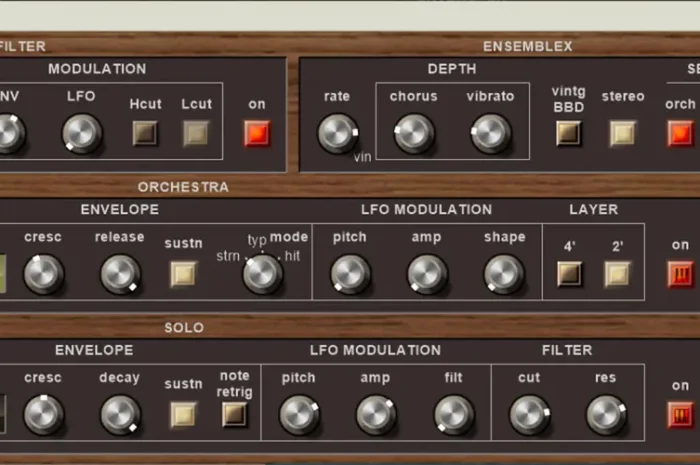Toggle the Orchestra sustn button
Viewport: 700px width, 465px height.
point(183,274)
